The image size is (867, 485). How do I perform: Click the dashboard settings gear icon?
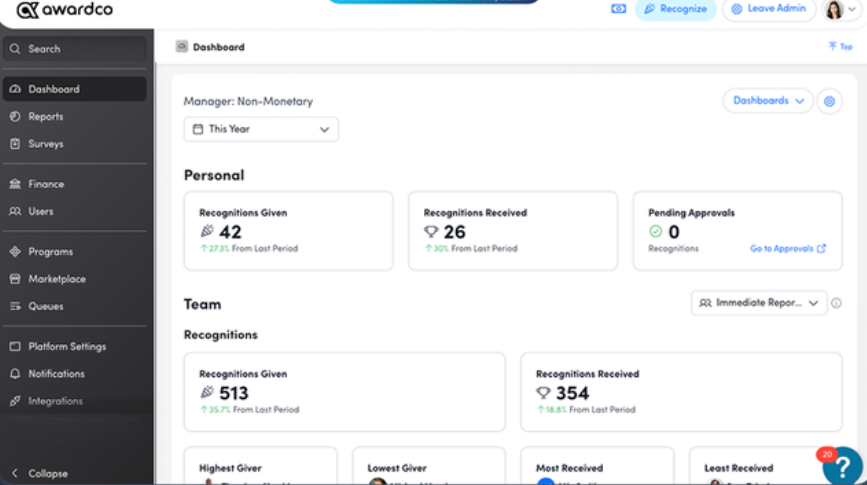point(829,101)
